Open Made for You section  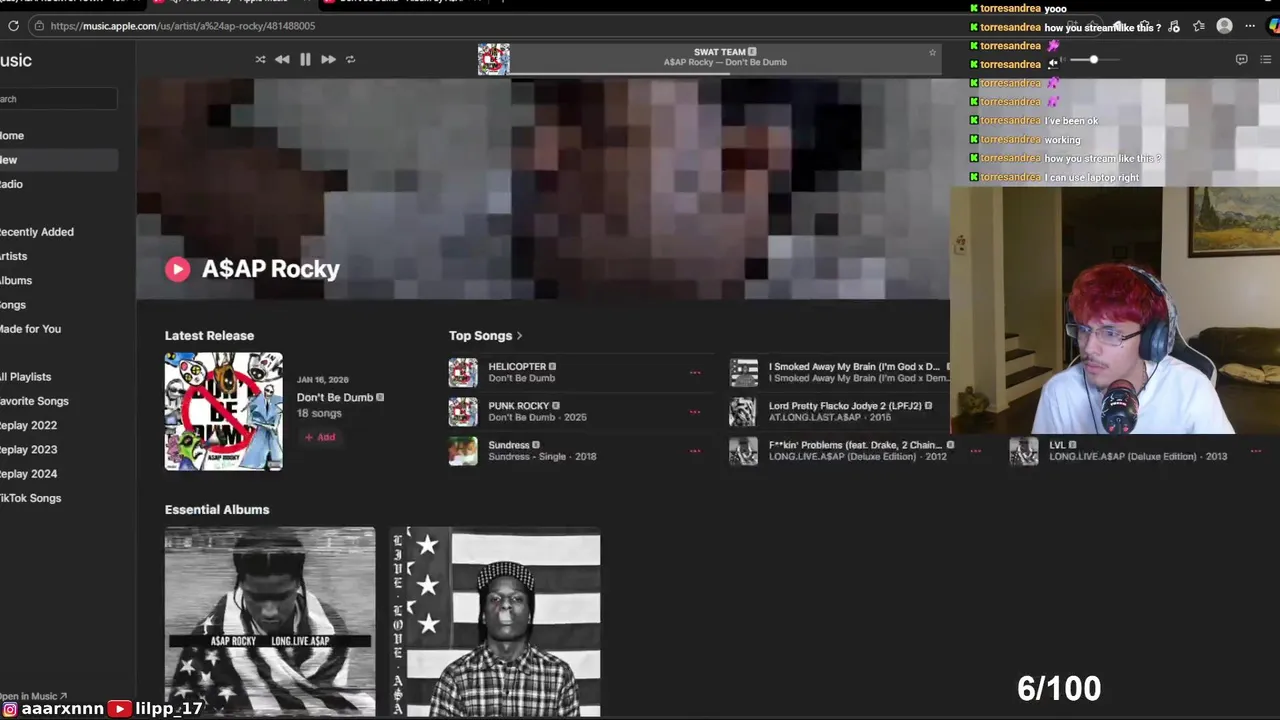(x=30, y=329)
